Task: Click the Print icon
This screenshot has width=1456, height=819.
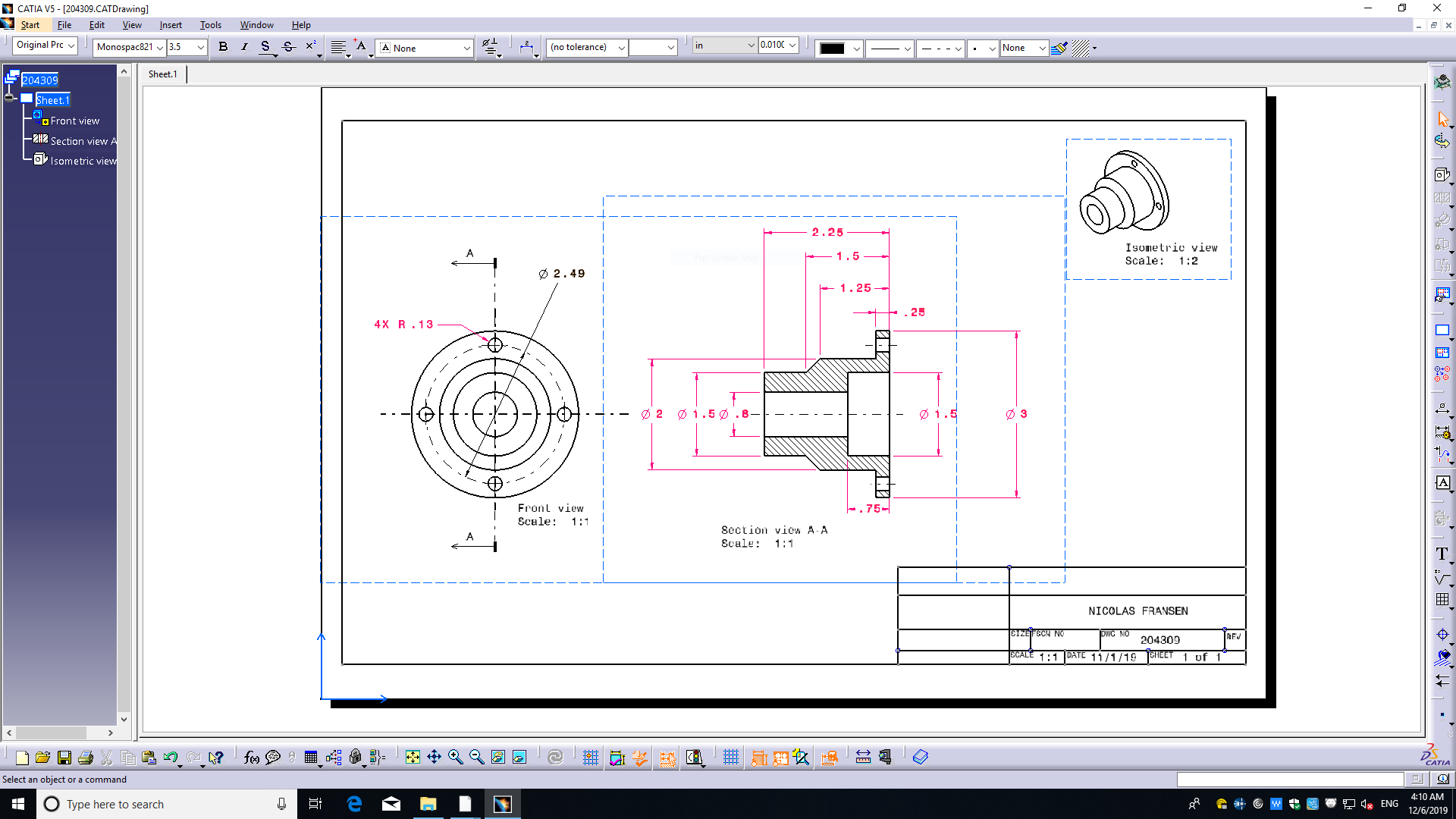Action: click(86, 758)
